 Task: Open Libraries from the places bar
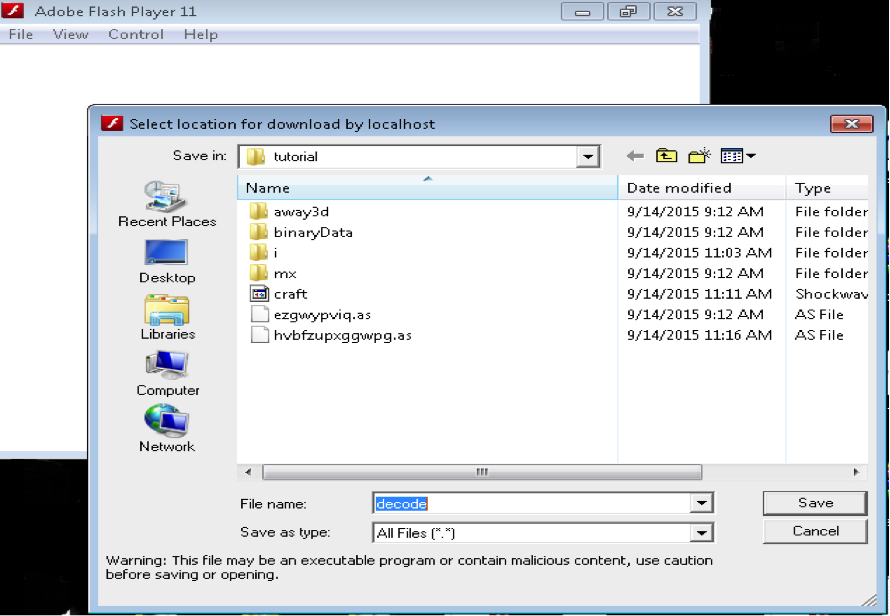coord(167,317)
